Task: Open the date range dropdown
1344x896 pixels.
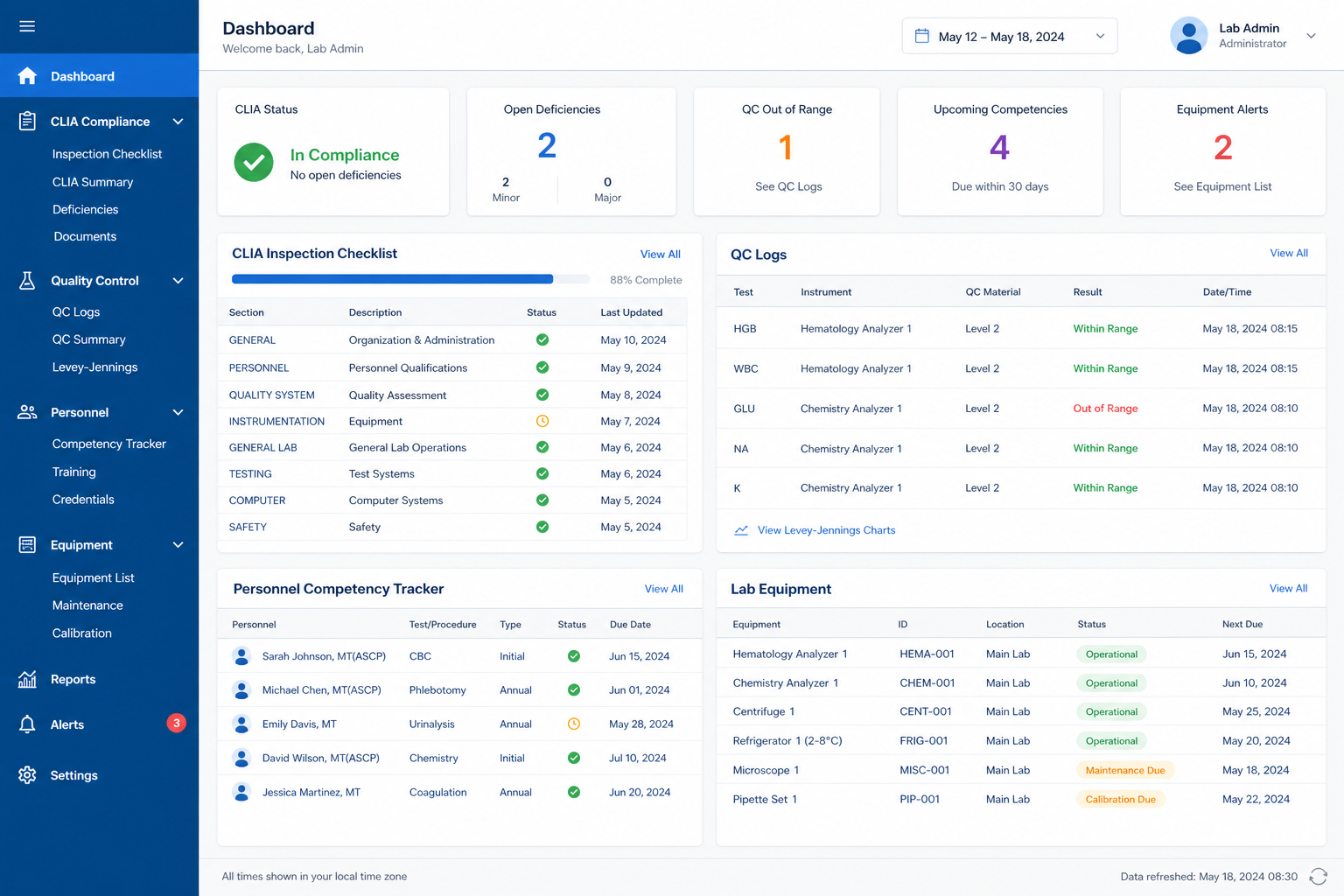Action: pos(1010,36)
